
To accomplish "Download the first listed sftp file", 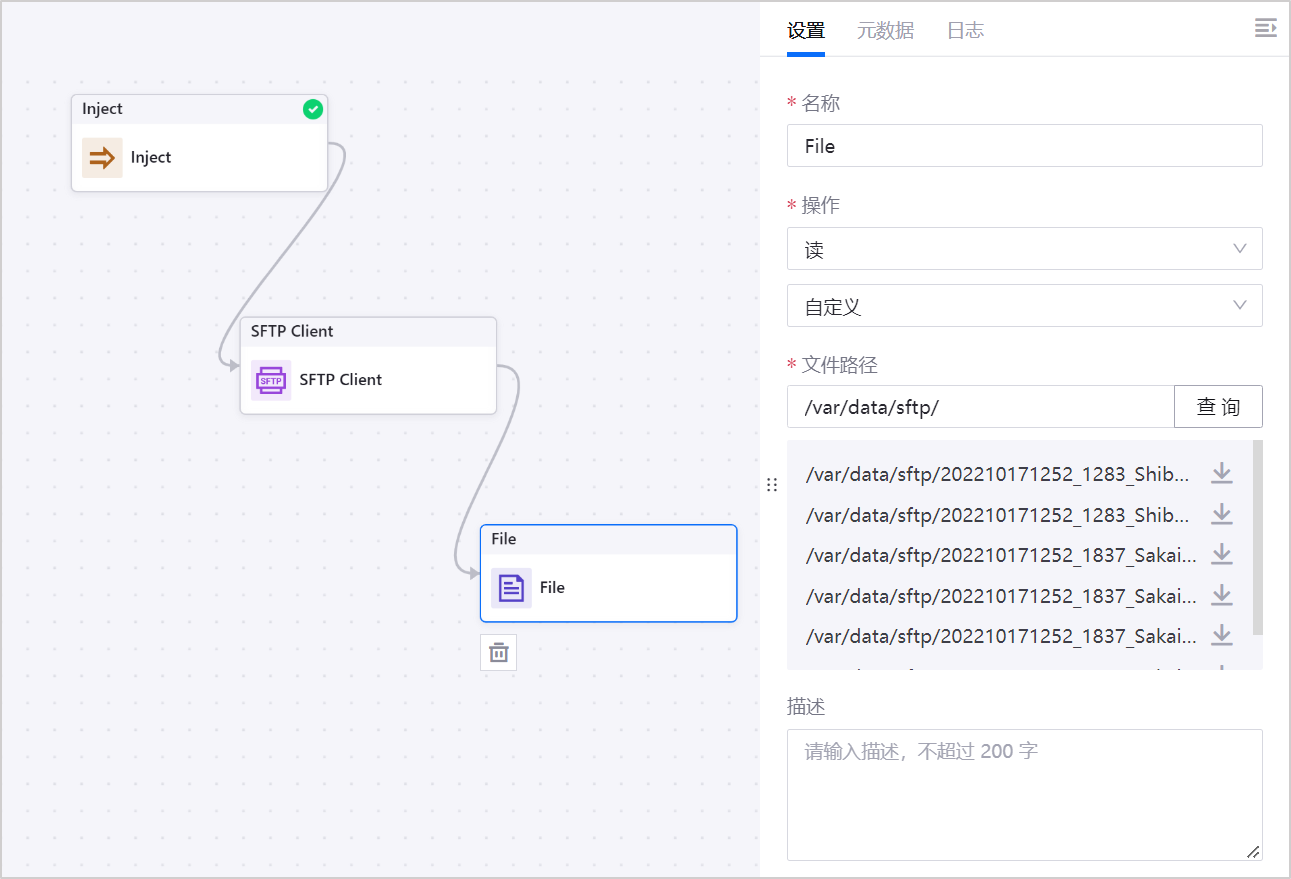I will (x=1221, y=474).
